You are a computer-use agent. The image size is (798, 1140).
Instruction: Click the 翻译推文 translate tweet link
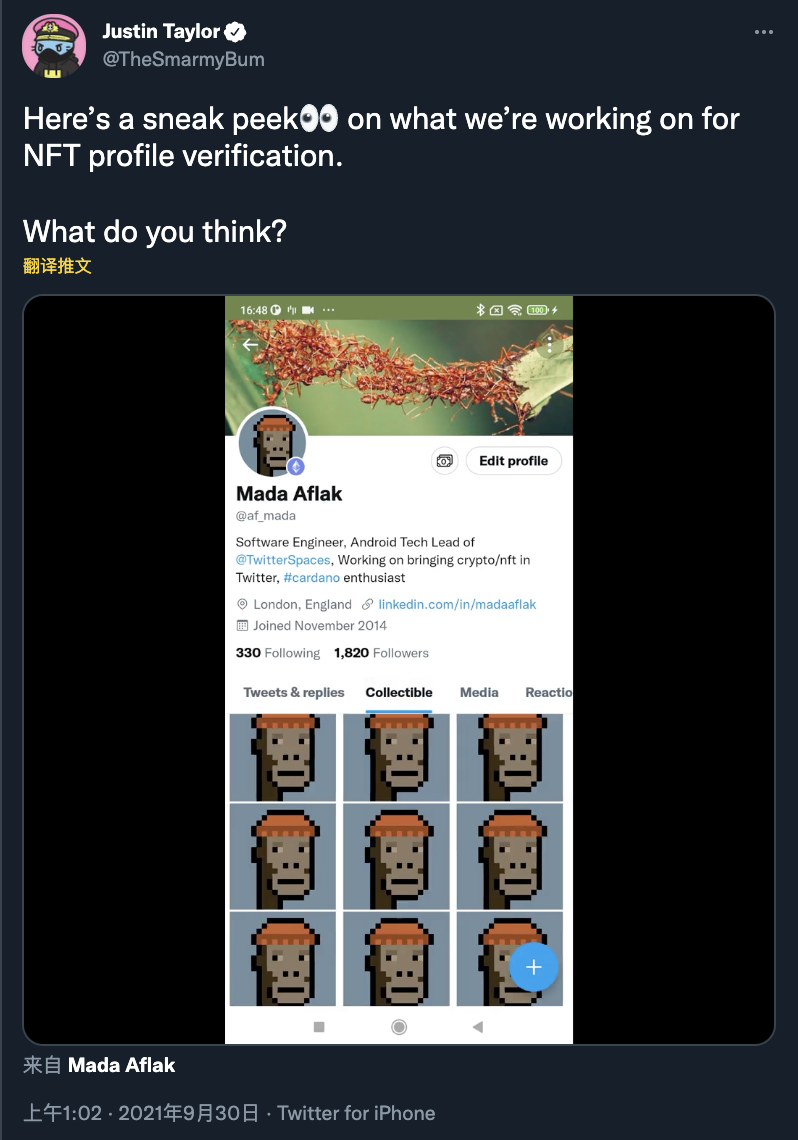point(57,266)
